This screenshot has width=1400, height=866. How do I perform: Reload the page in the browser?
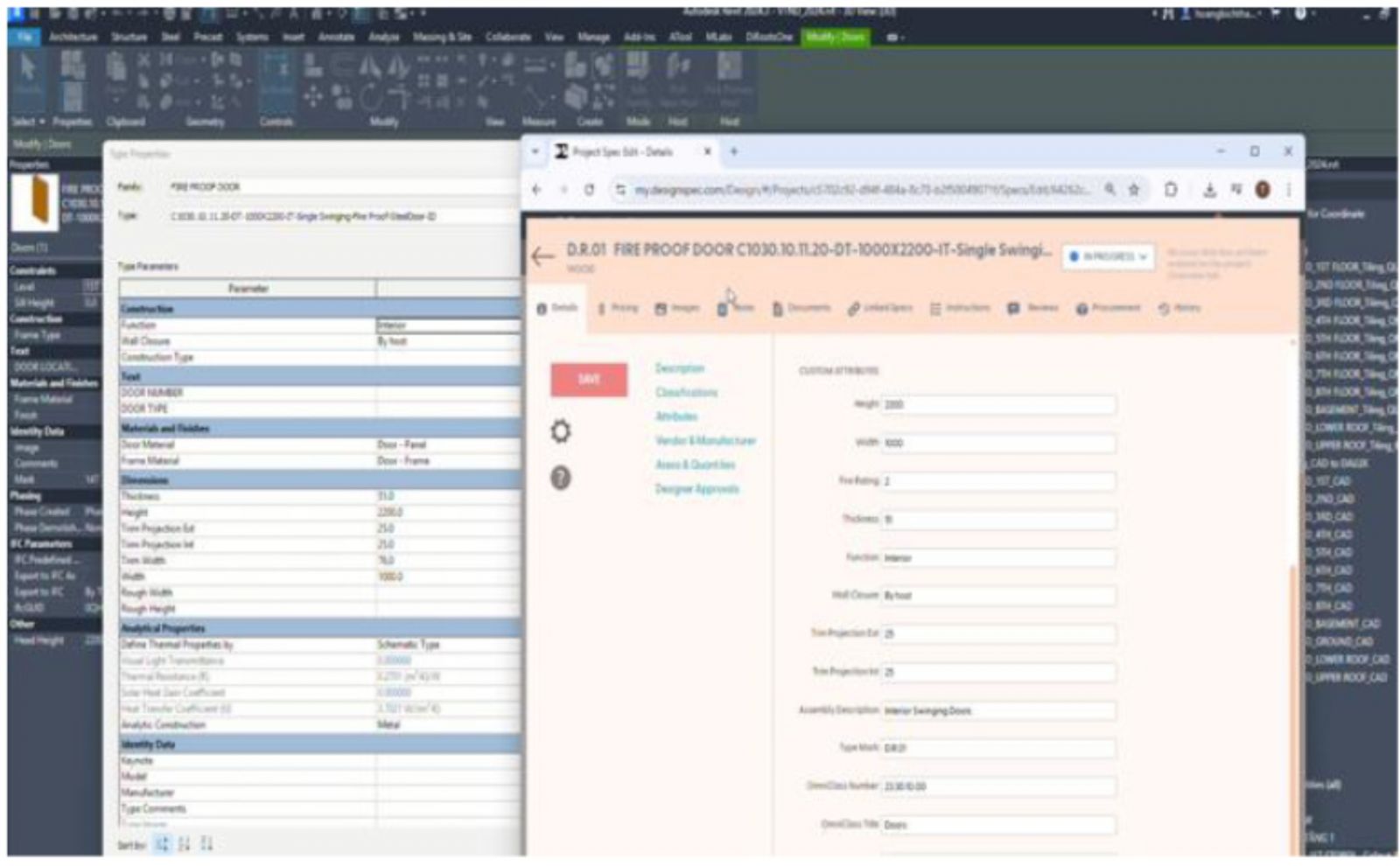coord(590,190)
